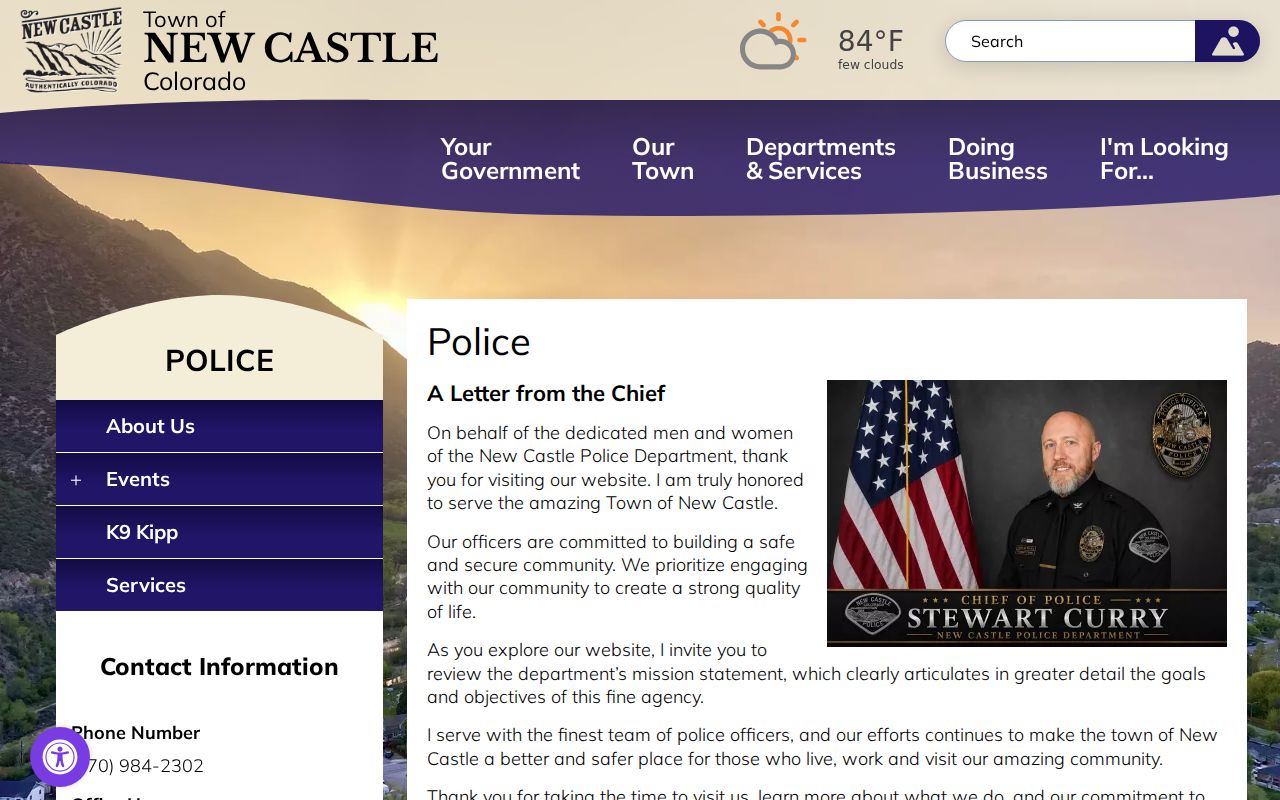This screenshot has height=800, width=1280.
Task: Go to About Us in Police sidebar
Action: coord(219,426)
